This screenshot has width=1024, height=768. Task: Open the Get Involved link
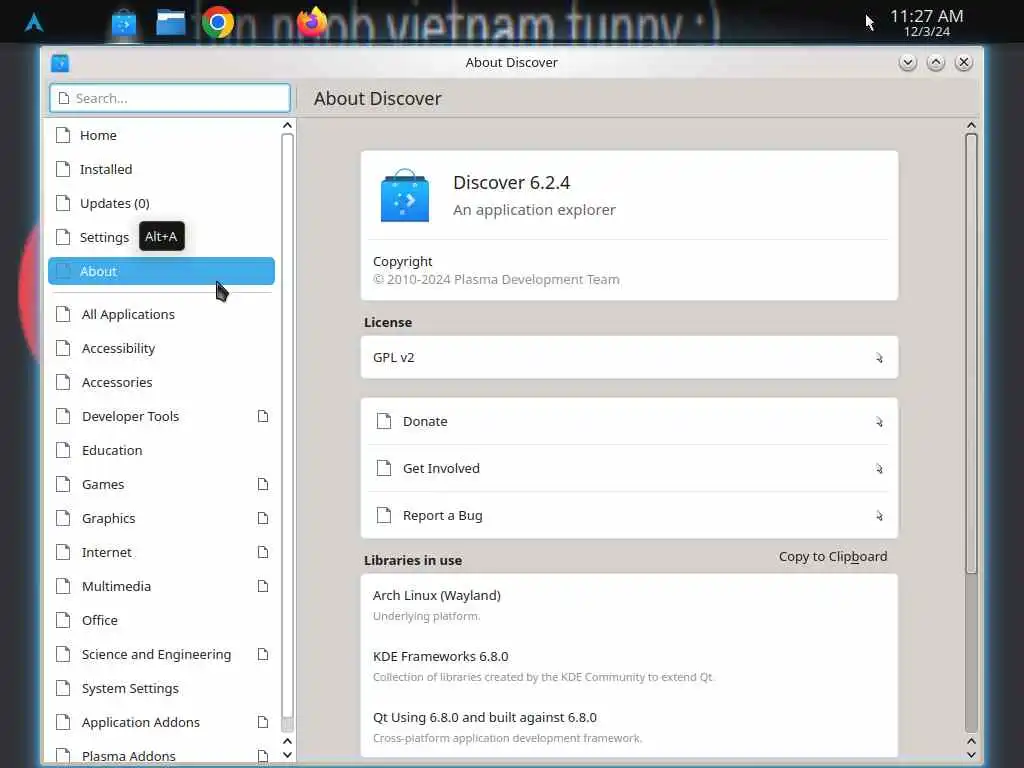tap(629, 468)
